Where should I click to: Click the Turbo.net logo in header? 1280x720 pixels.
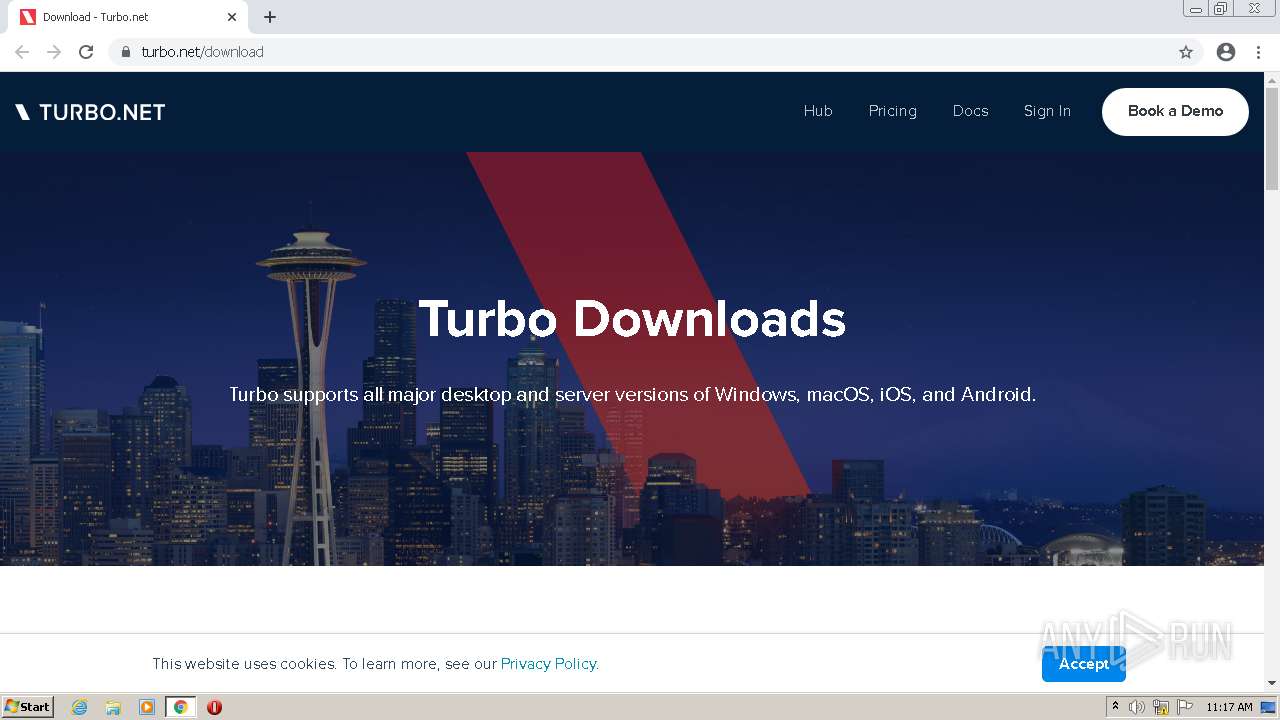(x=90, y=112)
